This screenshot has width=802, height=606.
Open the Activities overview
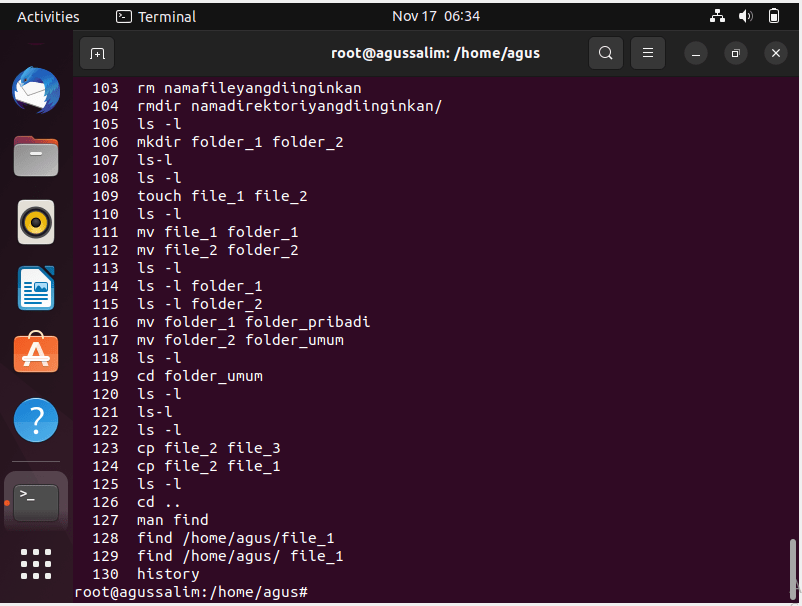coord(48,17)
